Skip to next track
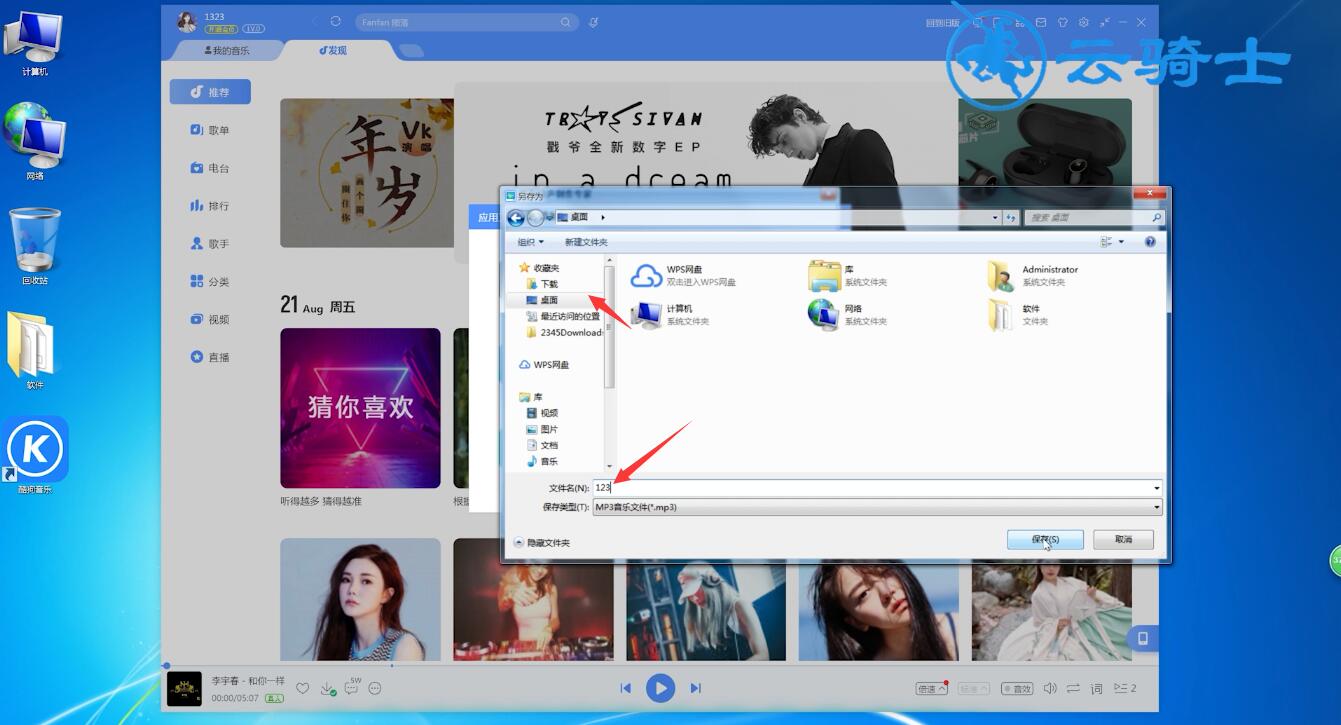The width and height of the screenshot is (1341, 725). click(695, 688)
